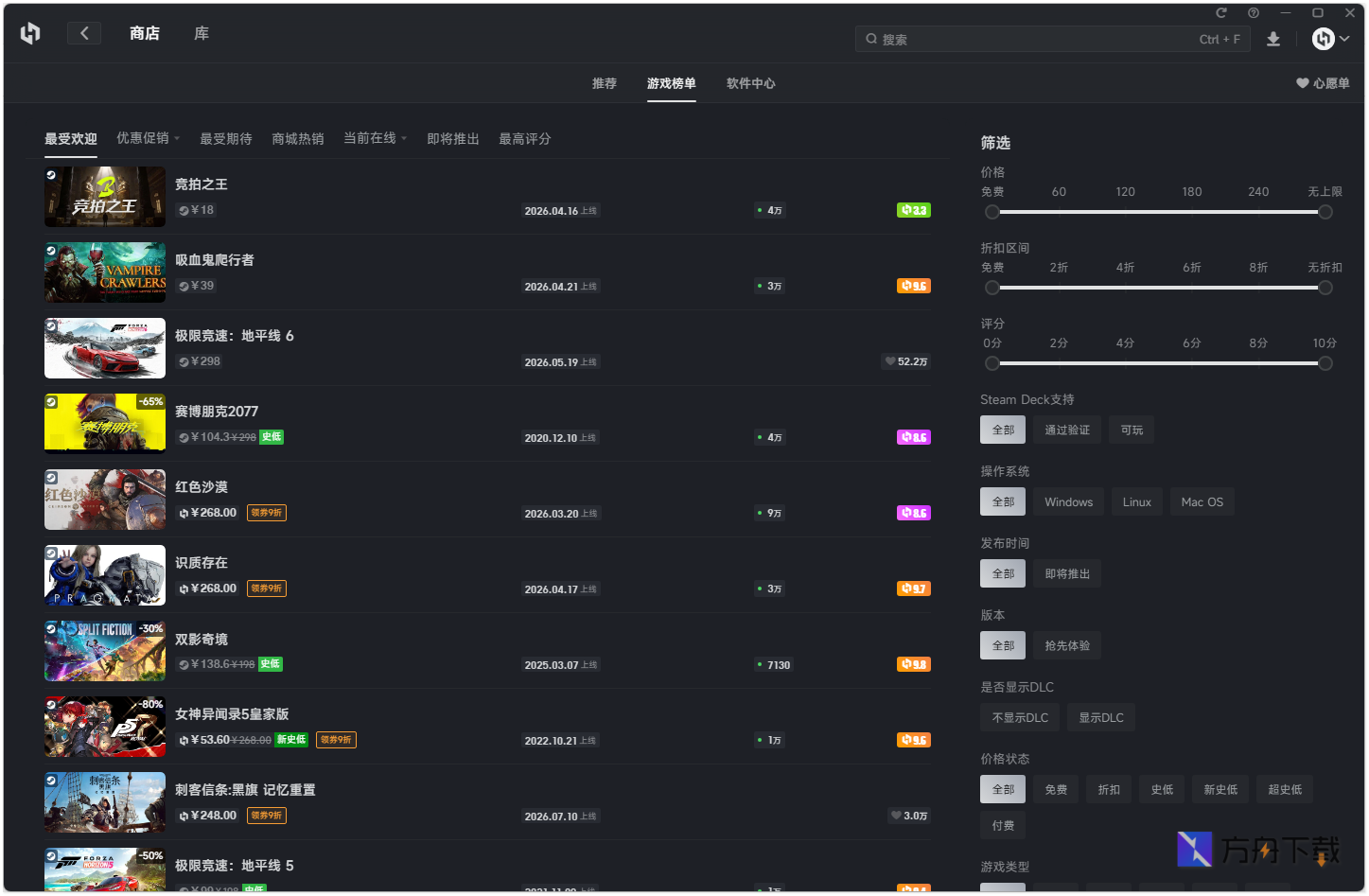
Task: Toggle the 史低 price status filter
Action: click(1161, 790)
